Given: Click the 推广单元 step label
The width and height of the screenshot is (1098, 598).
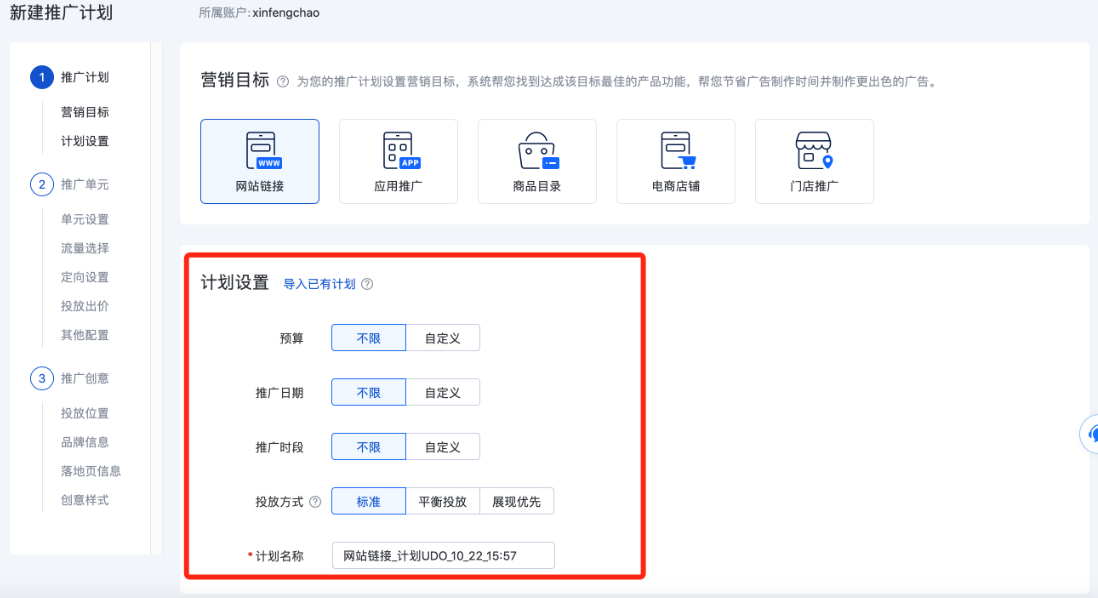Looking at the screenshot, I should 85,185.
